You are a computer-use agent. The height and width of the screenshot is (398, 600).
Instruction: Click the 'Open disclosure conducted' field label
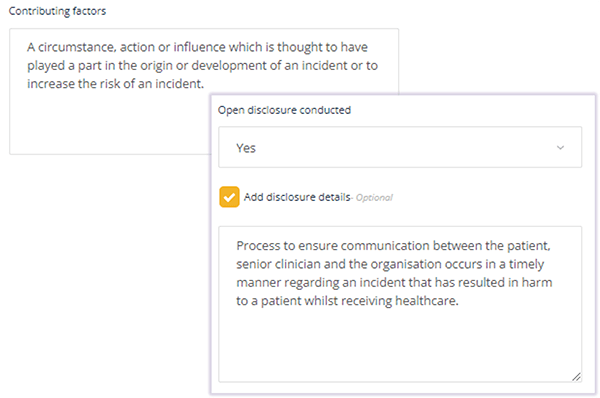click(x=284, y=110)
